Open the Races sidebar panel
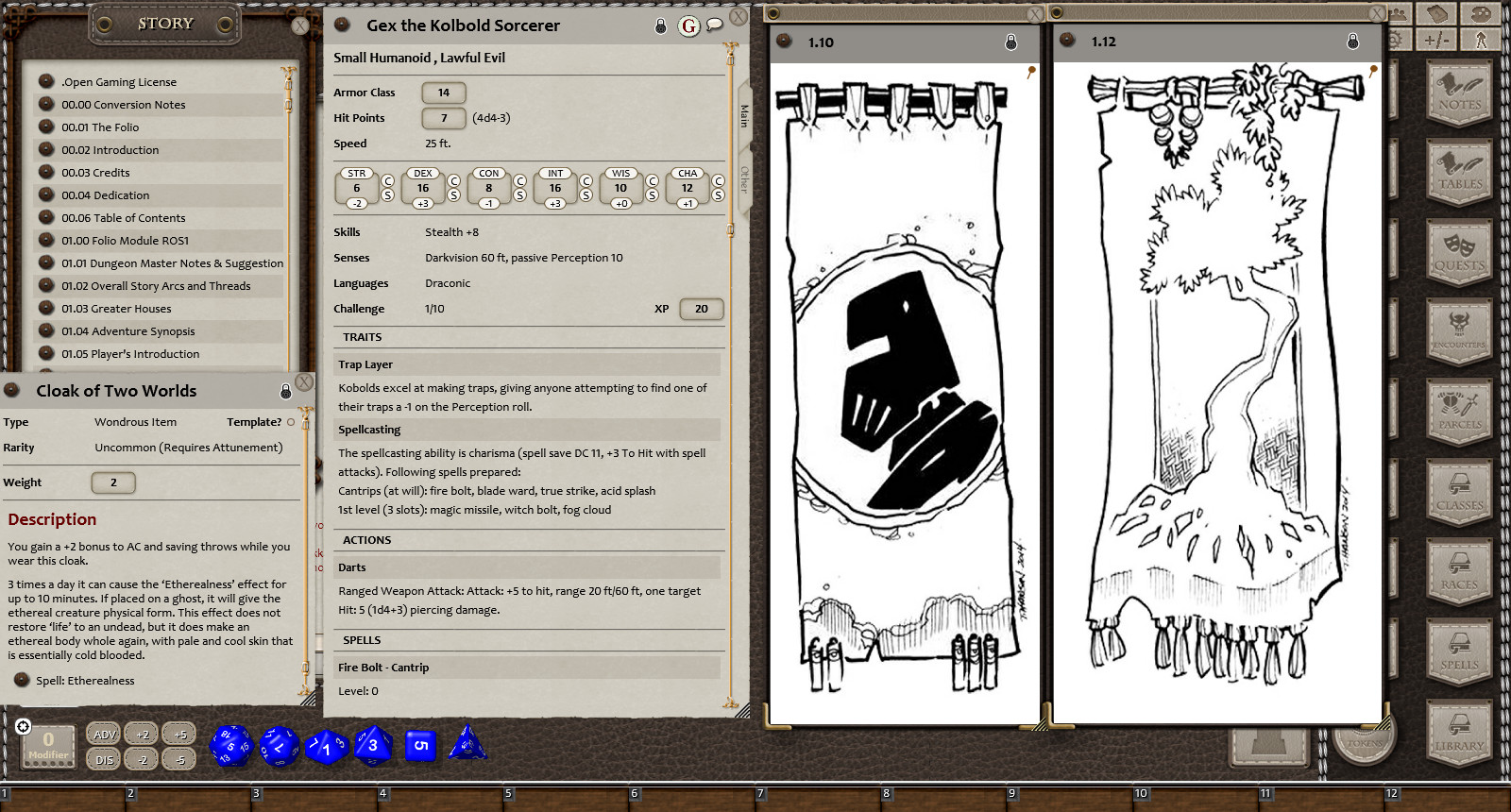The width and height of the screenshot is (1511, 812). (1459, 572)
